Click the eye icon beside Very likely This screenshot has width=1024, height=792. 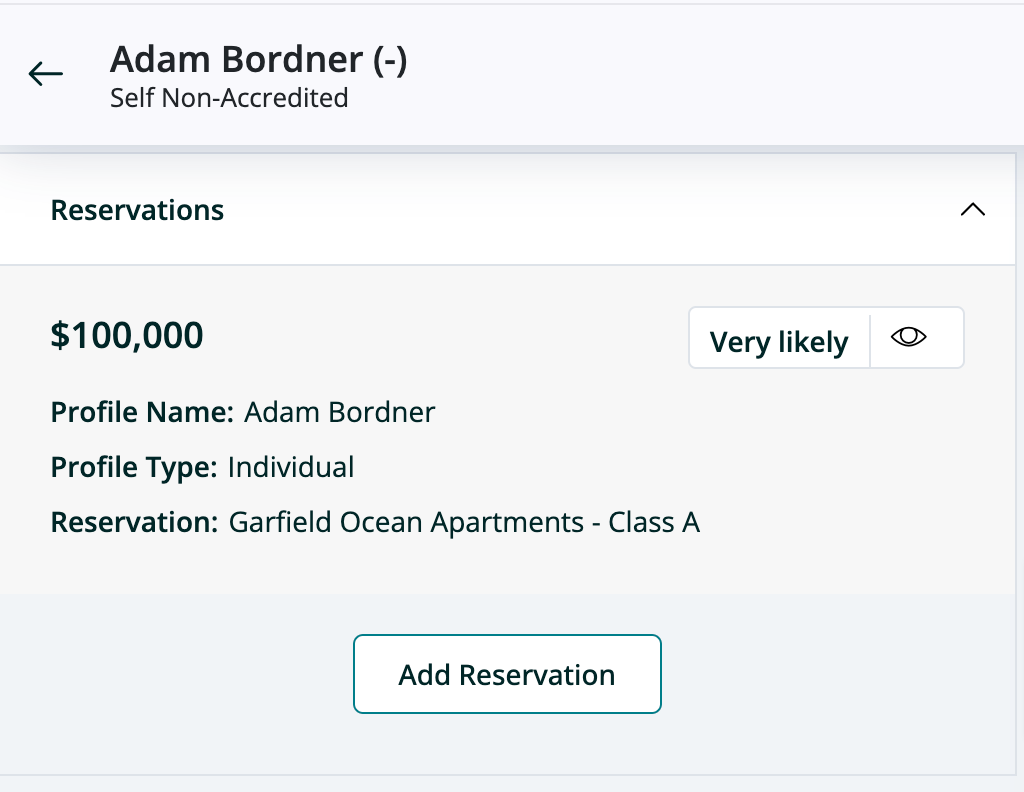(908, 338)
